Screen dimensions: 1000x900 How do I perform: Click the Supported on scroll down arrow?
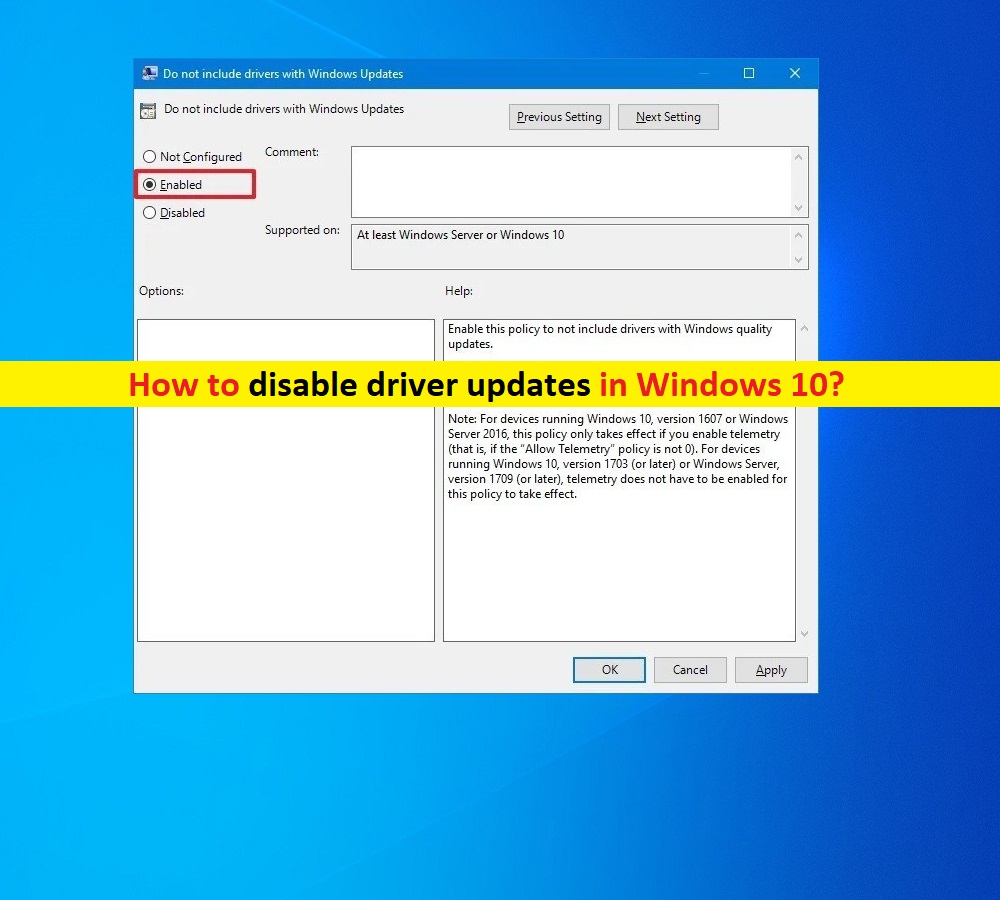[x=799, y=260]
